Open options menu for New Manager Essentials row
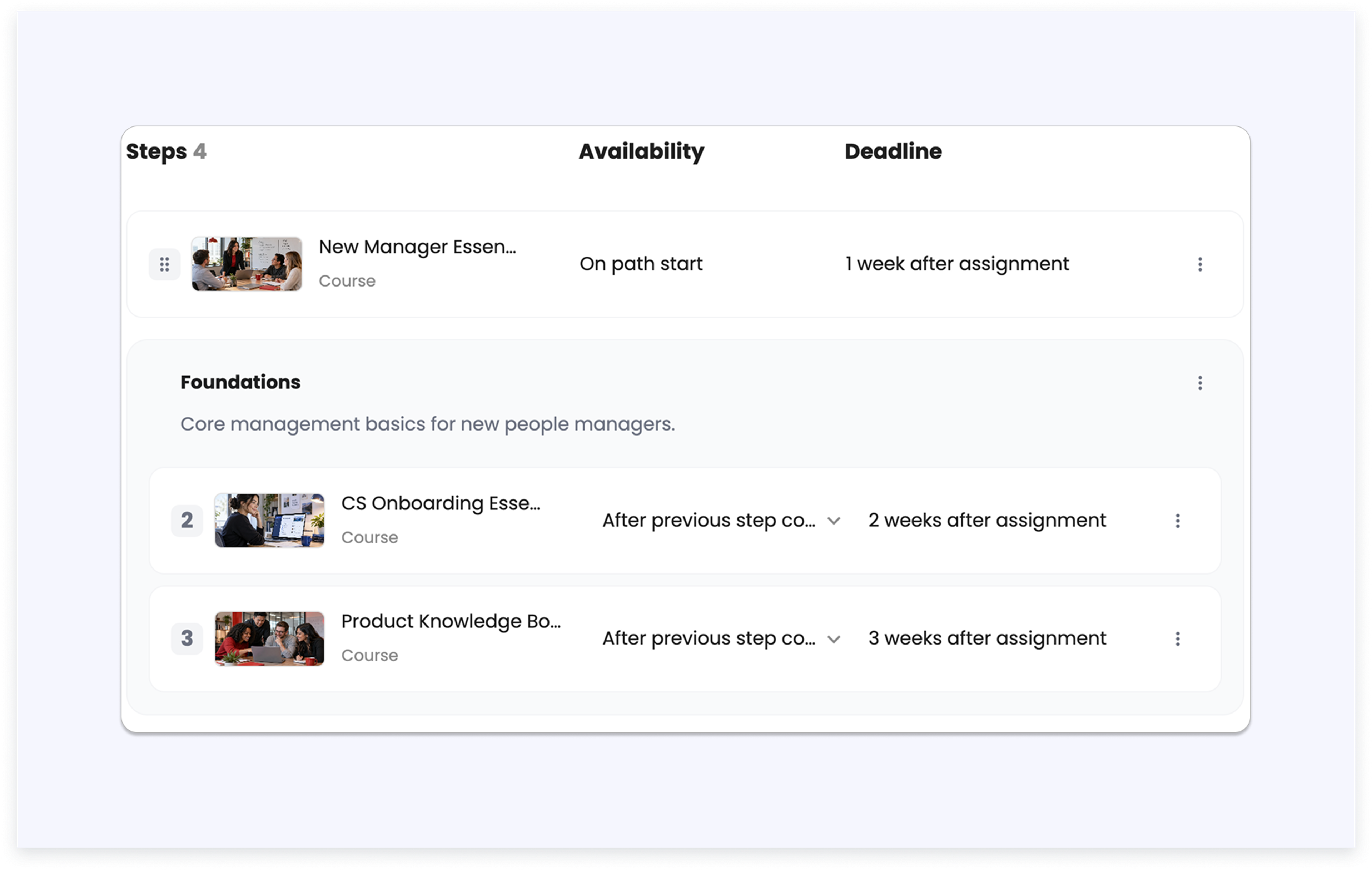The width and height of the screenshot is (1372, 870). (1200, 264)
